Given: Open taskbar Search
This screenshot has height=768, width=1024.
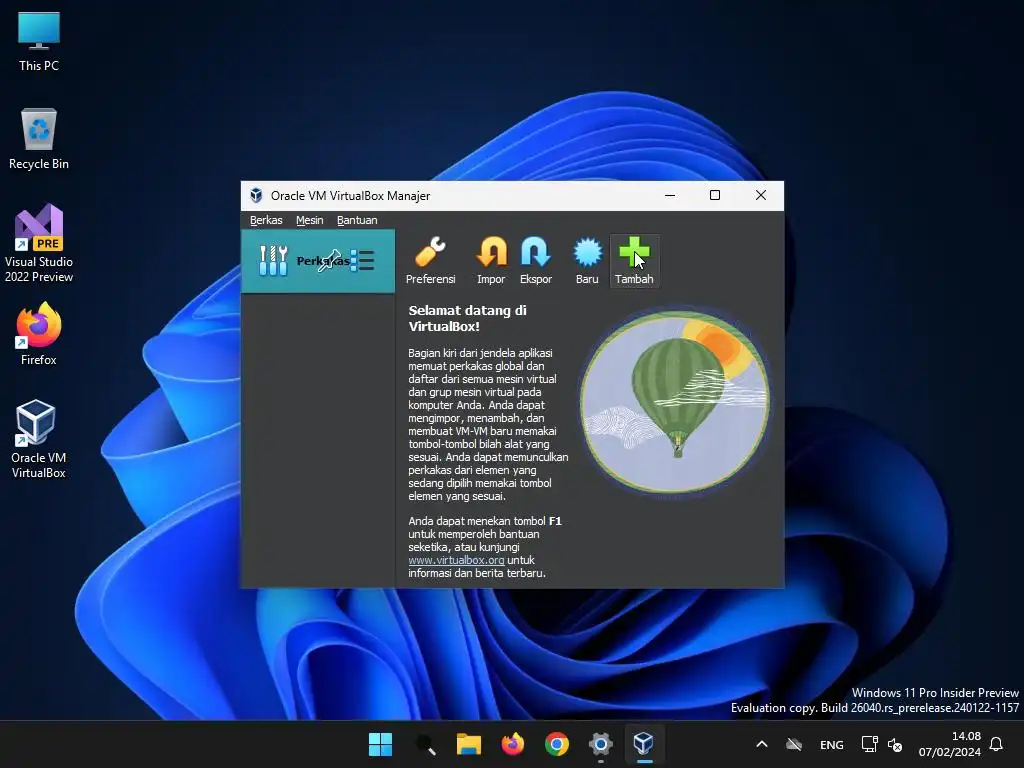Looking at the screenshot, I should (424, 744).
